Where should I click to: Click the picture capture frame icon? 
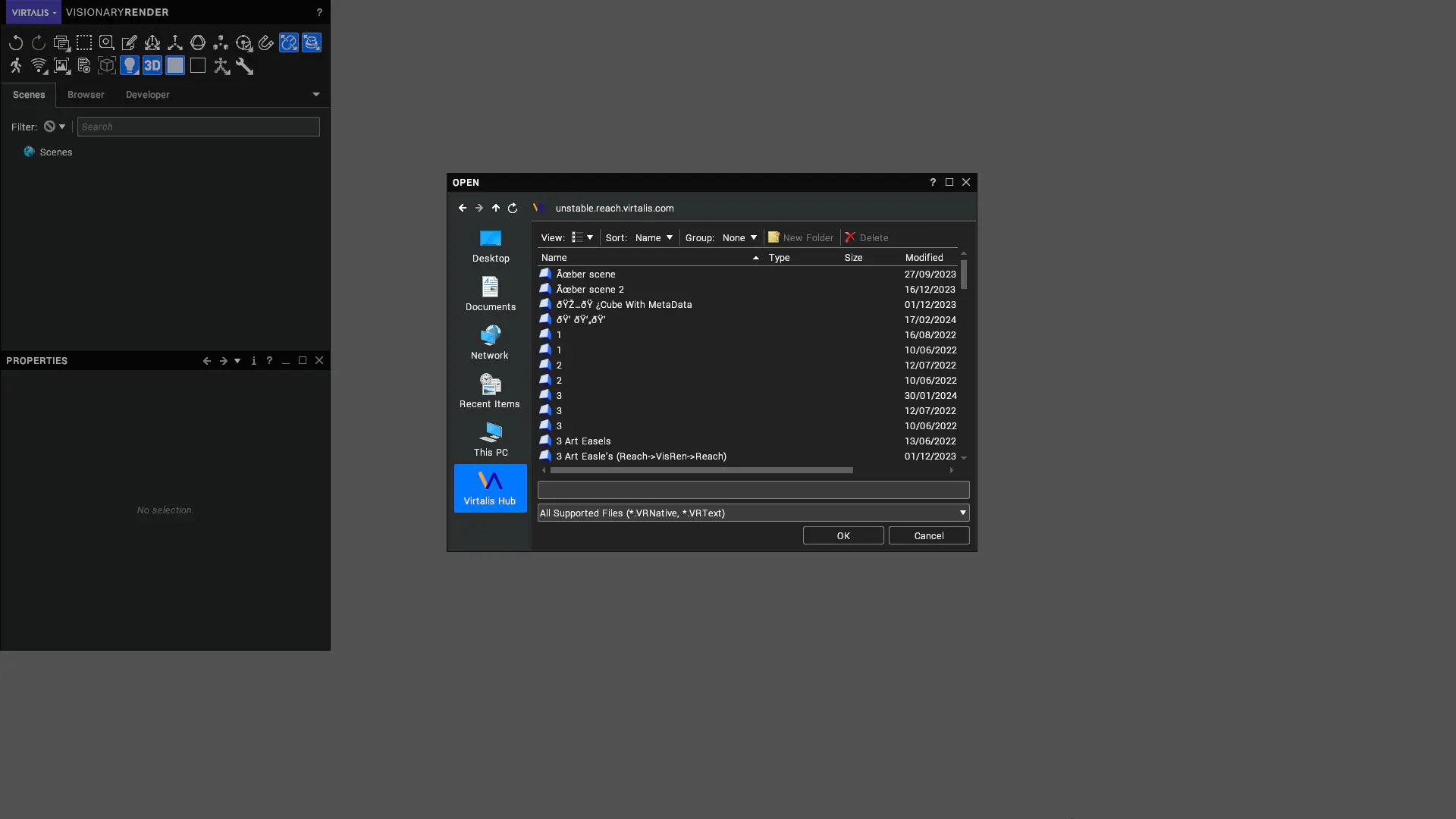pos(61,66)
